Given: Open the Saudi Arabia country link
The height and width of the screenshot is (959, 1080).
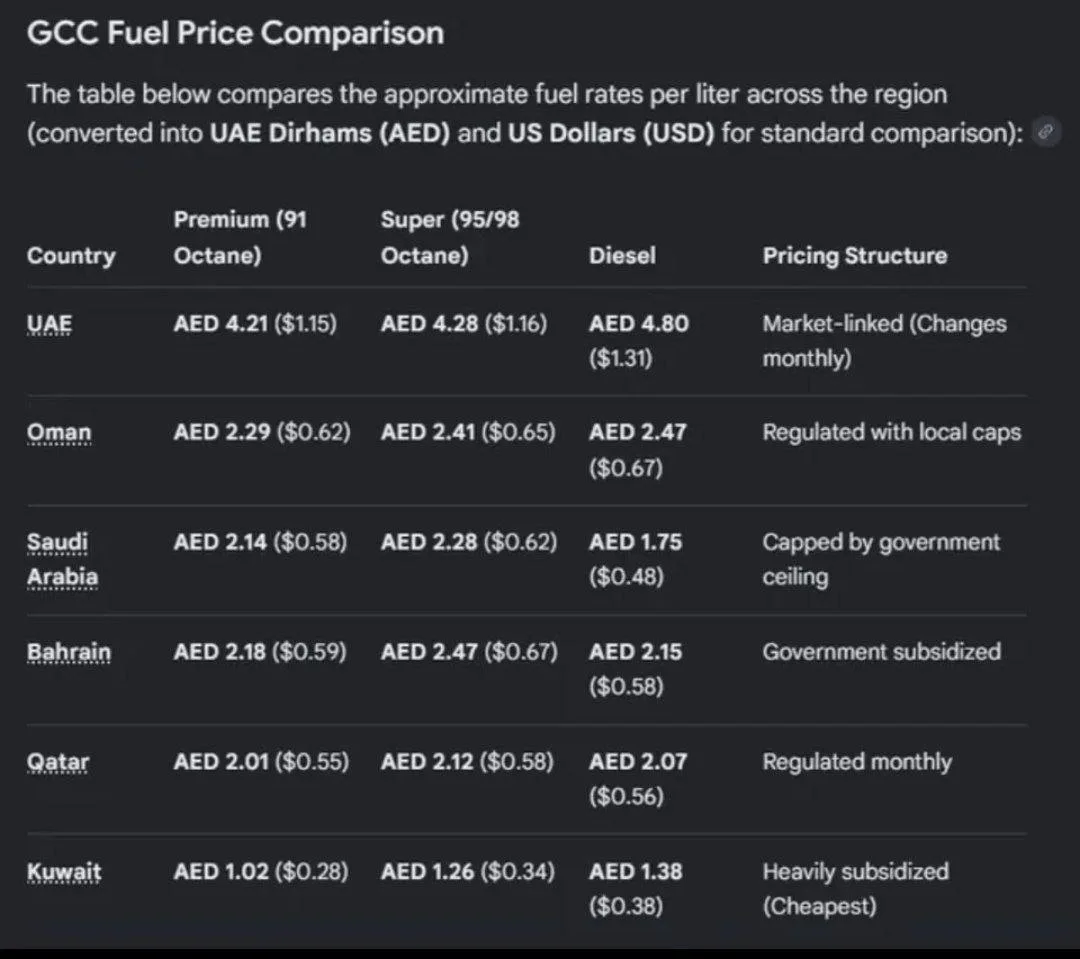Looking at the screenshot, I should pos(63,559).
